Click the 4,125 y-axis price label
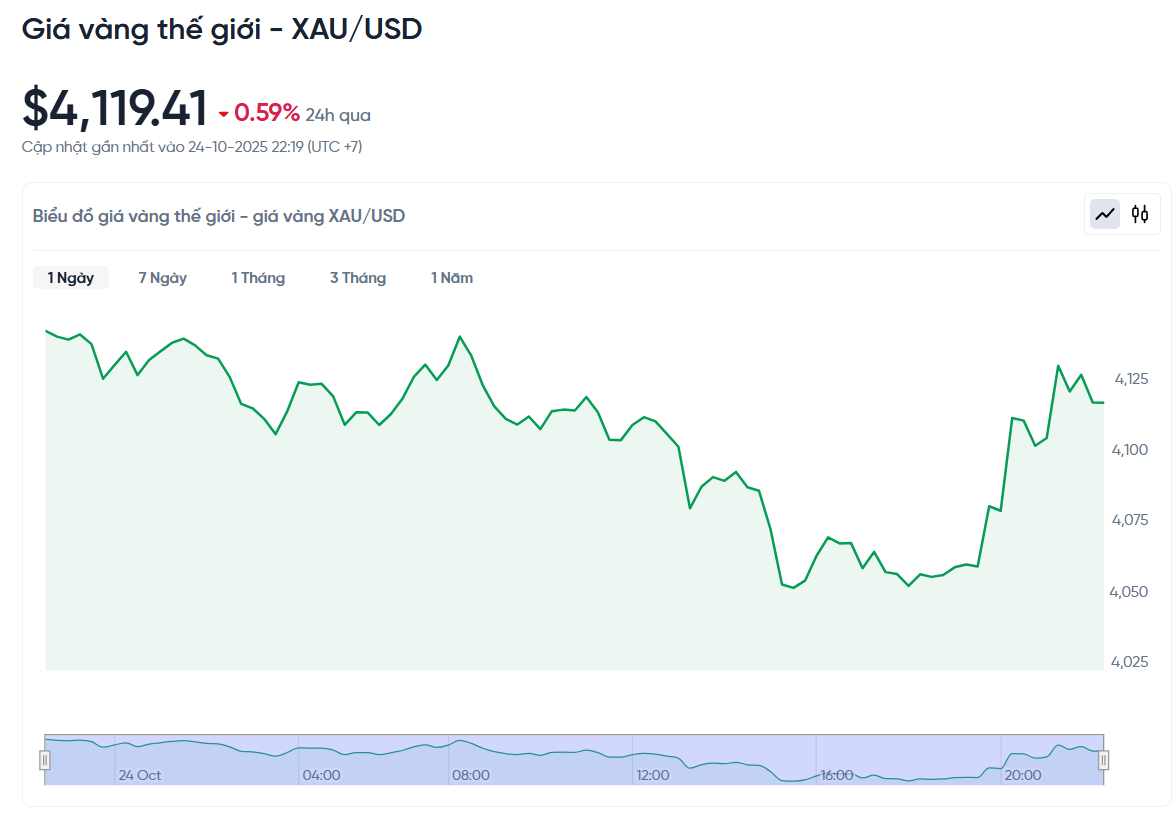Screen dimensions: 1176x816 coord(1131,380)
